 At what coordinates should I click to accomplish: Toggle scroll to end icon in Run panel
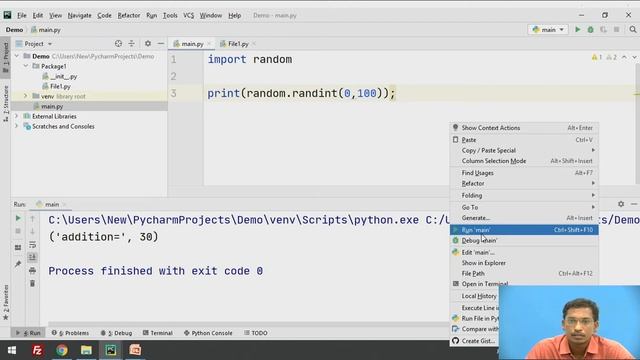tap(33, 257)
